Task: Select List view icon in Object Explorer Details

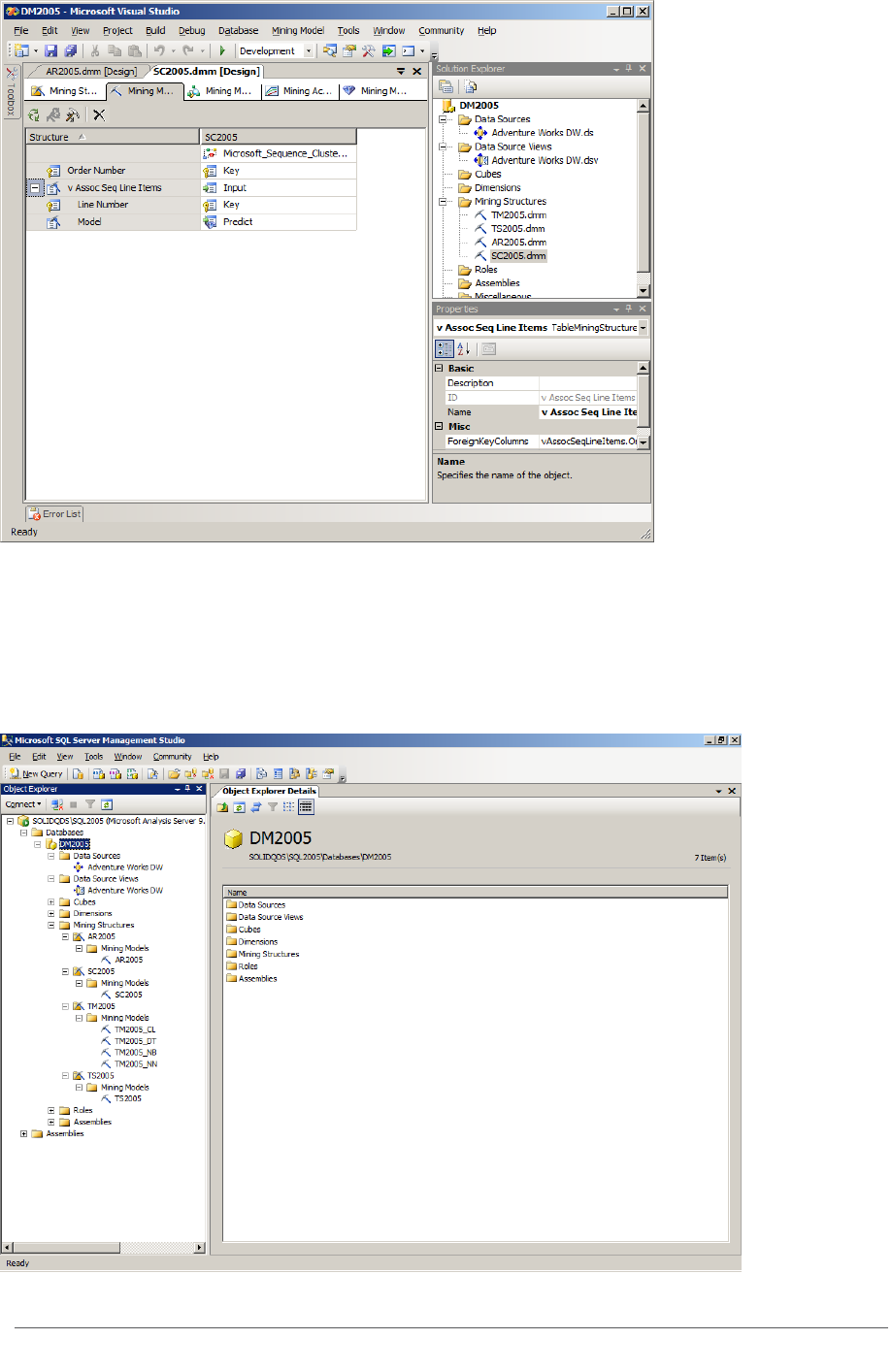Action: point(289,806)
